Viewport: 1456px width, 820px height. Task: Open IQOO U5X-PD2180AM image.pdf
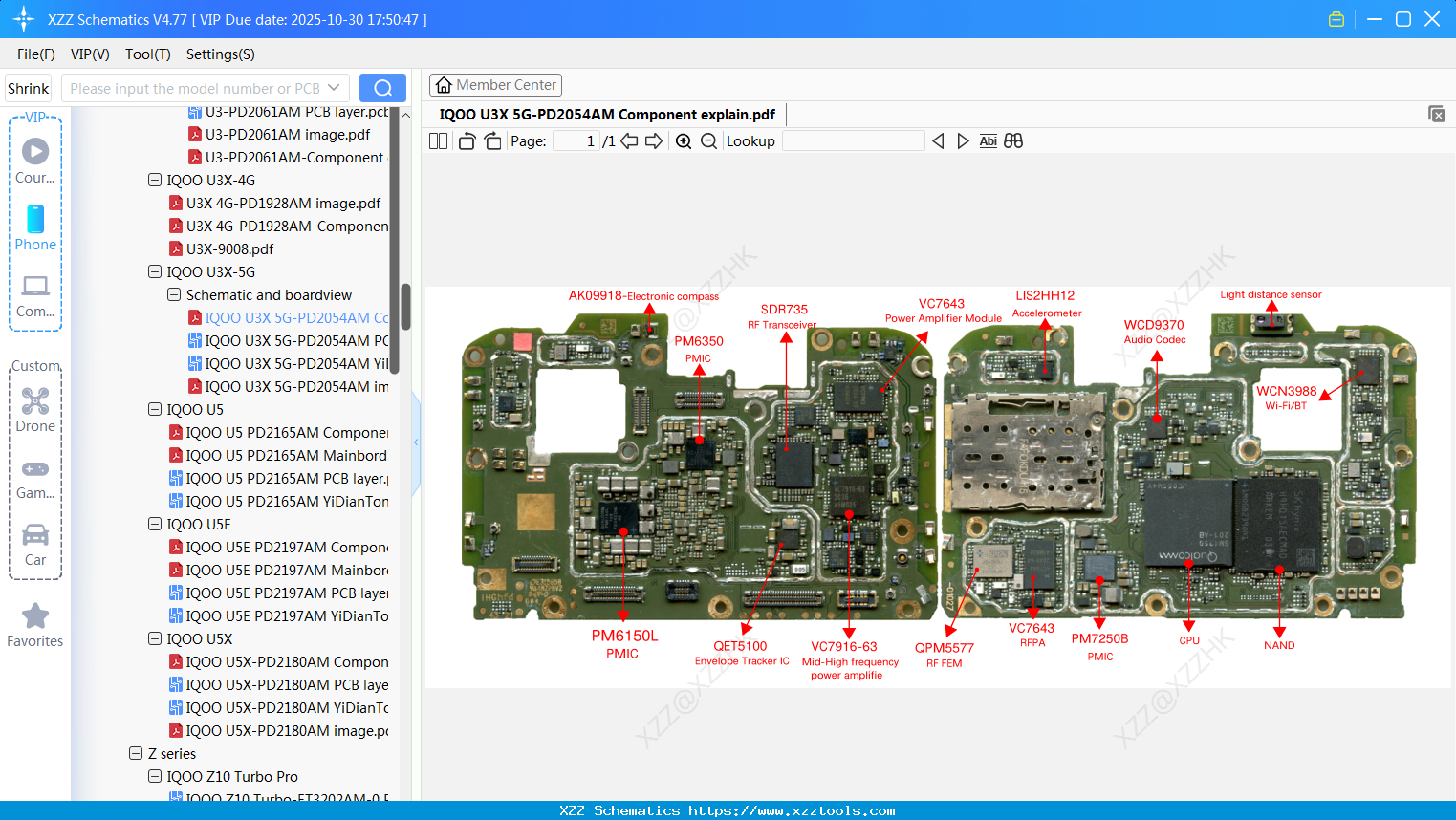(x=286, y=730)
